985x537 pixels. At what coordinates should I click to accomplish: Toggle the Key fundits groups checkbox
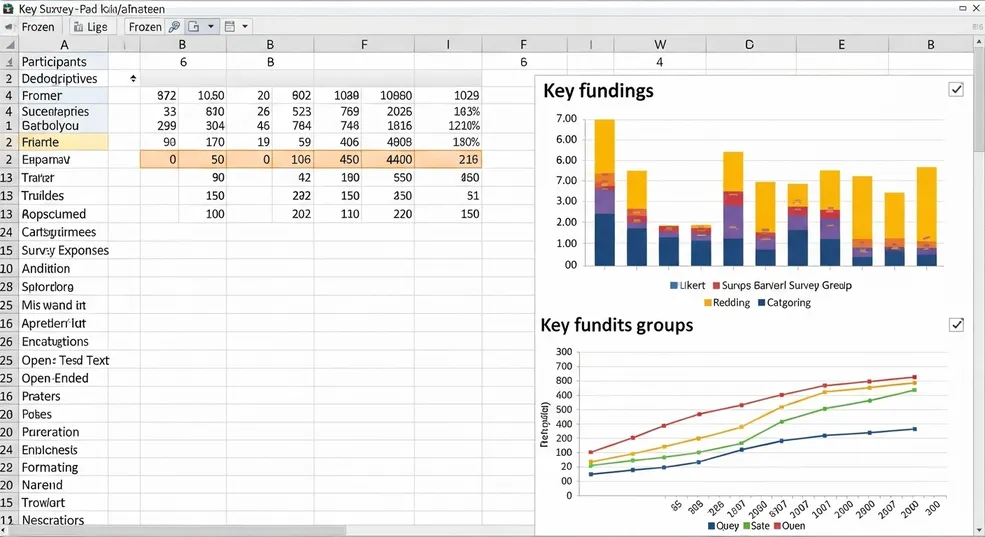click(x=956, y=324)
